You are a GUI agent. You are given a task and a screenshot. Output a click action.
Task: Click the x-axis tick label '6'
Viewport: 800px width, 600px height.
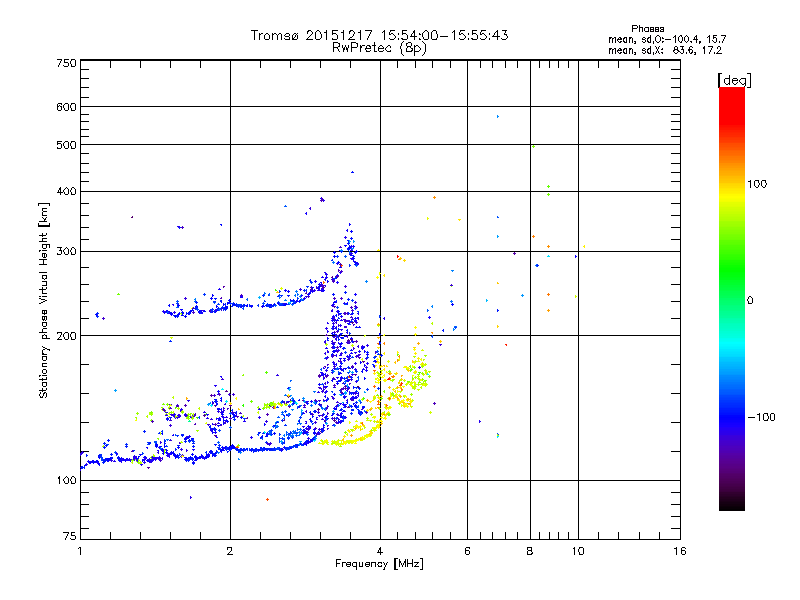467,551
